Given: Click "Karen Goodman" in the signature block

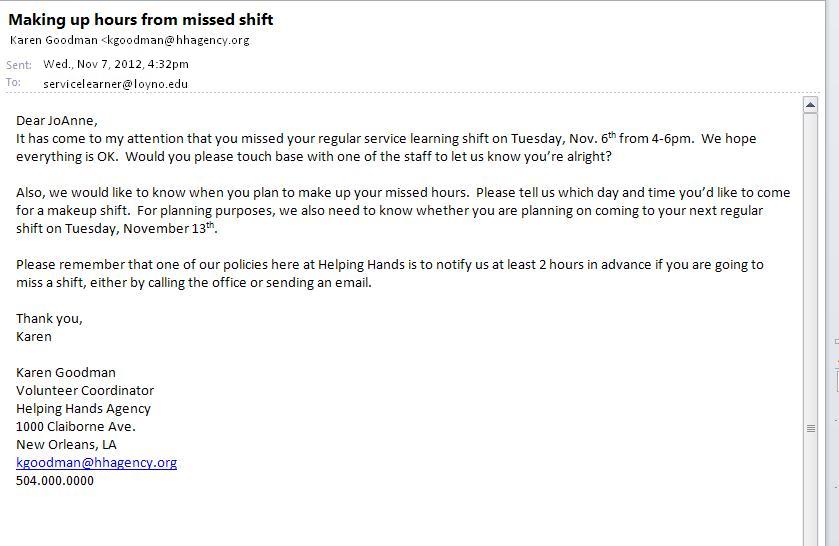Looking at the screenshot, I should (66, 372).
